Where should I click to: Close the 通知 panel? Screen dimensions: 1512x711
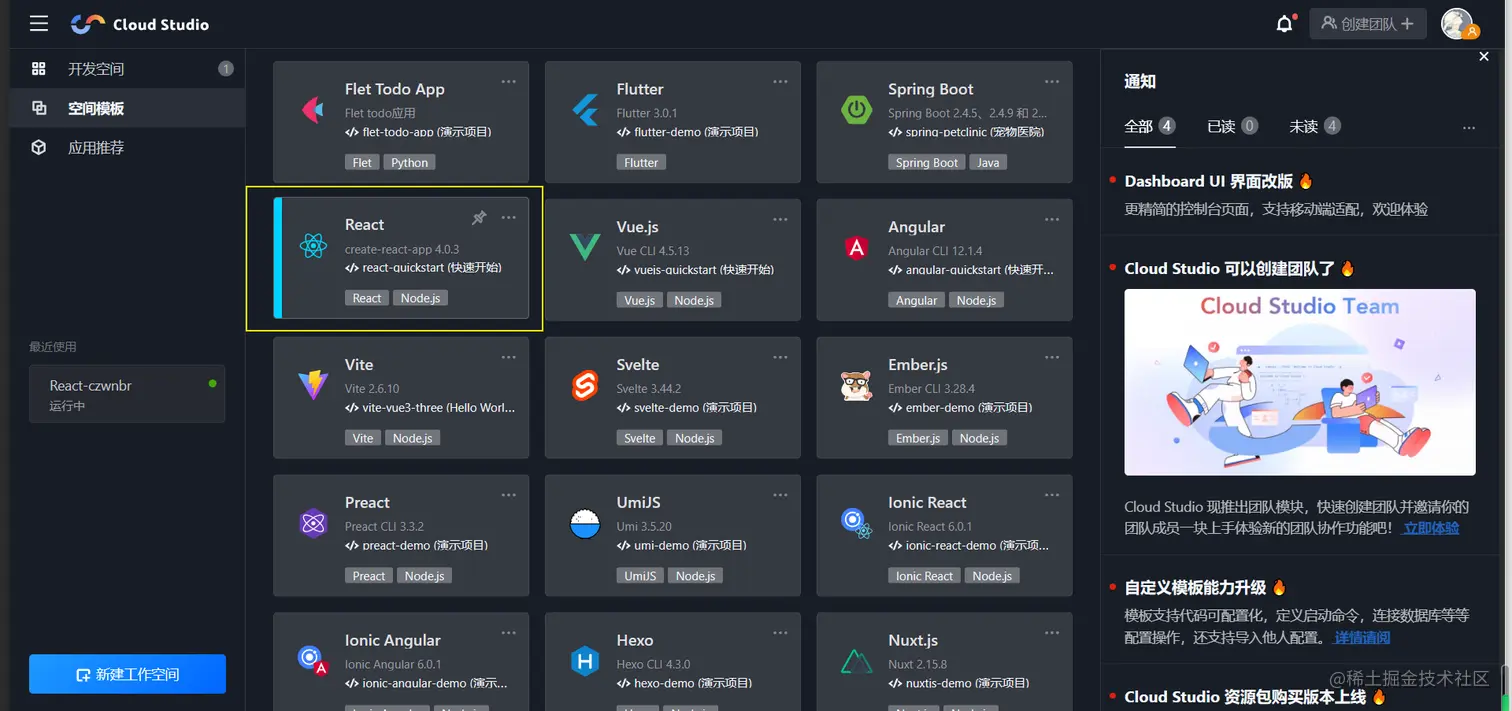tap(1484, 57)
